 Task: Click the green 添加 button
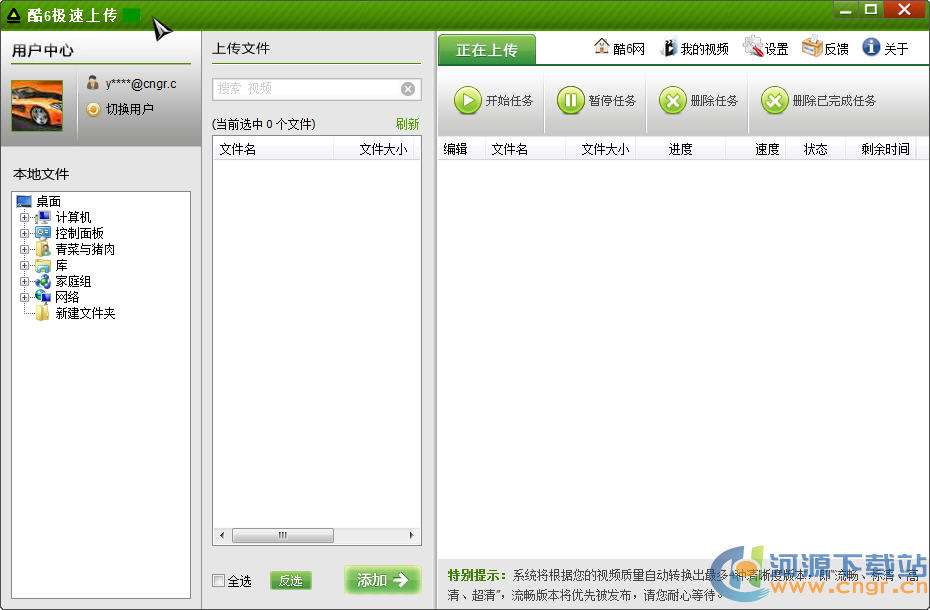(x=383, y=580)
